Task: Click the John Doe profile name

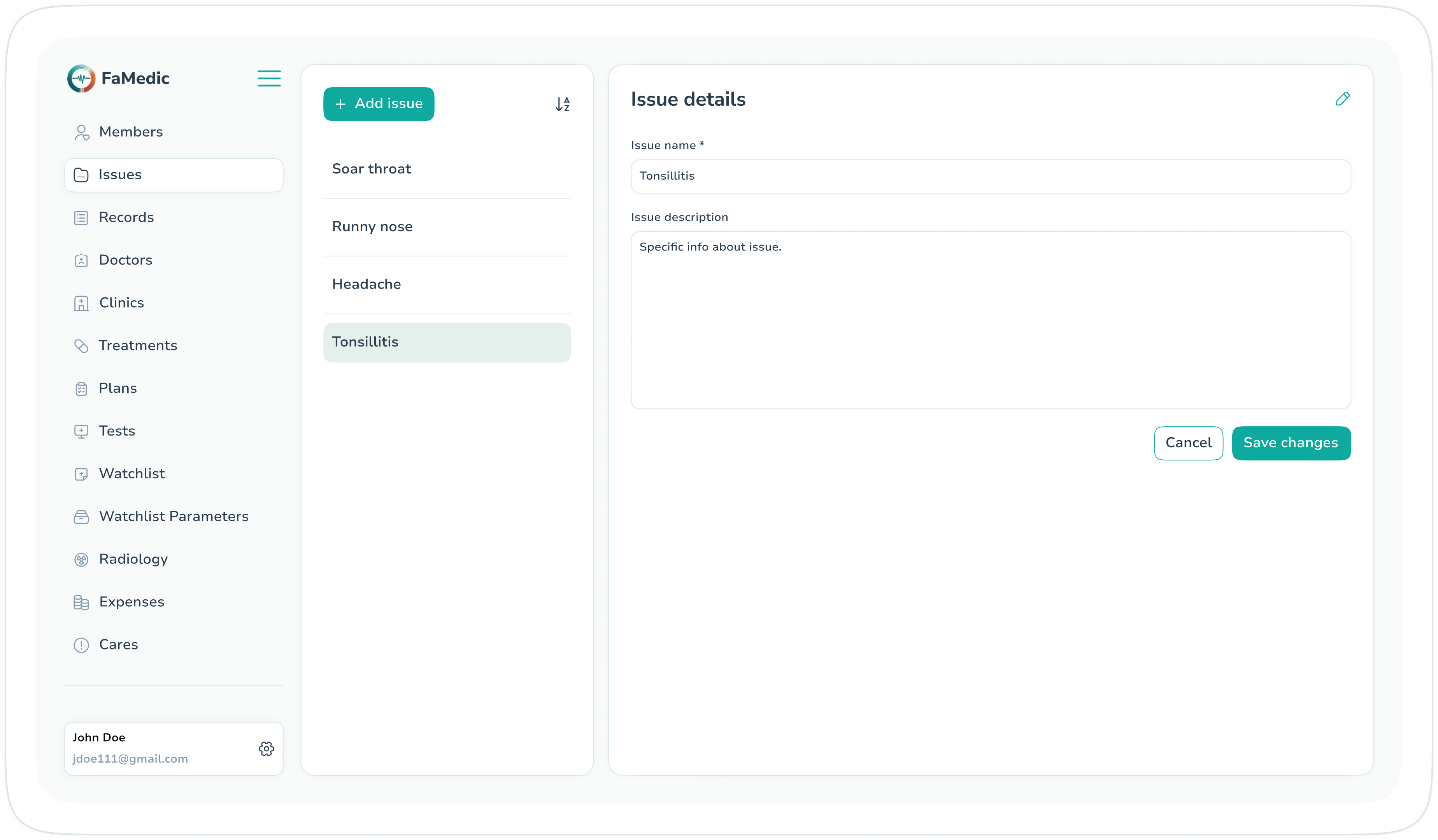Action: click(99, 737)
